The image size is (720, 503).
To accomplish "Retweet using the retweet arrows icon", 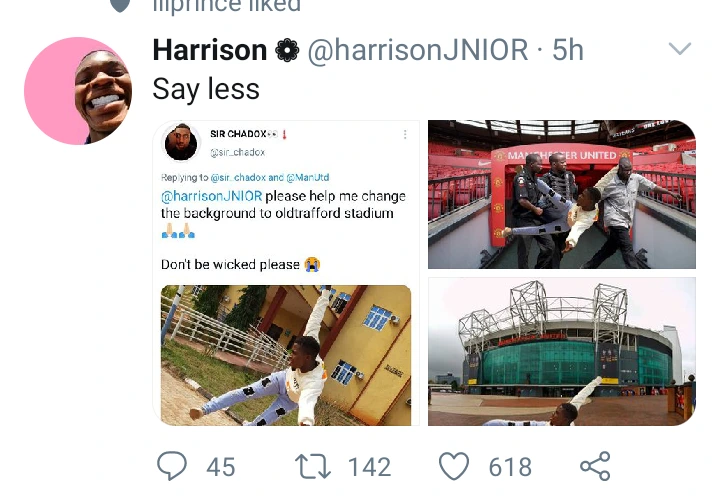I will click(313, 466).
